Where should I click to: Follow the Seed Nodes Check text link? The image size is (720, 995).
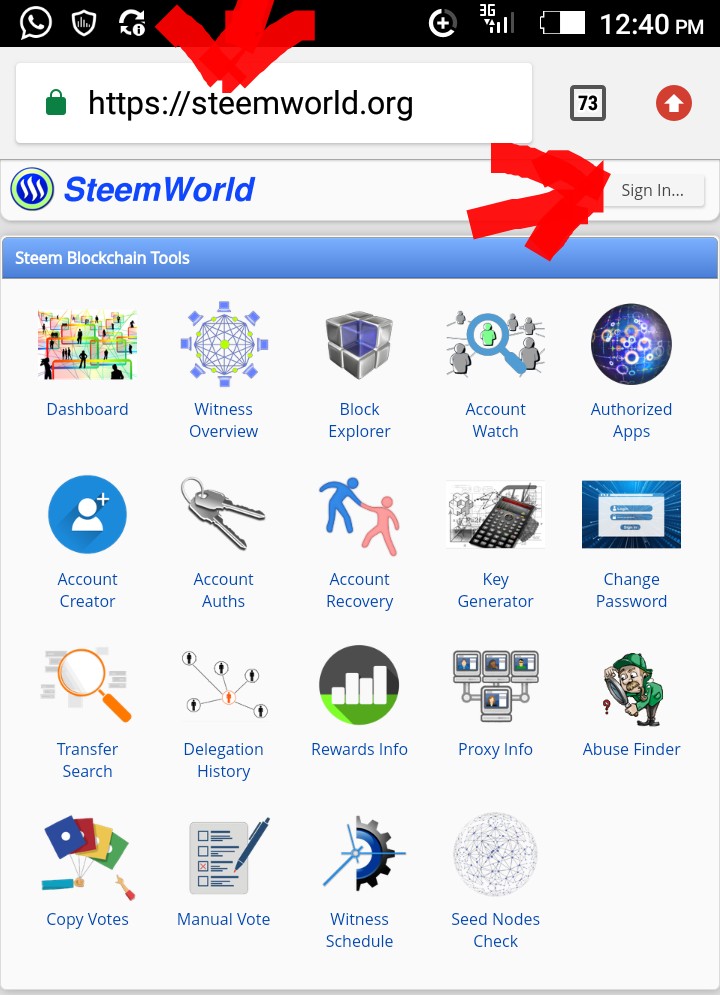coord(495,930)
